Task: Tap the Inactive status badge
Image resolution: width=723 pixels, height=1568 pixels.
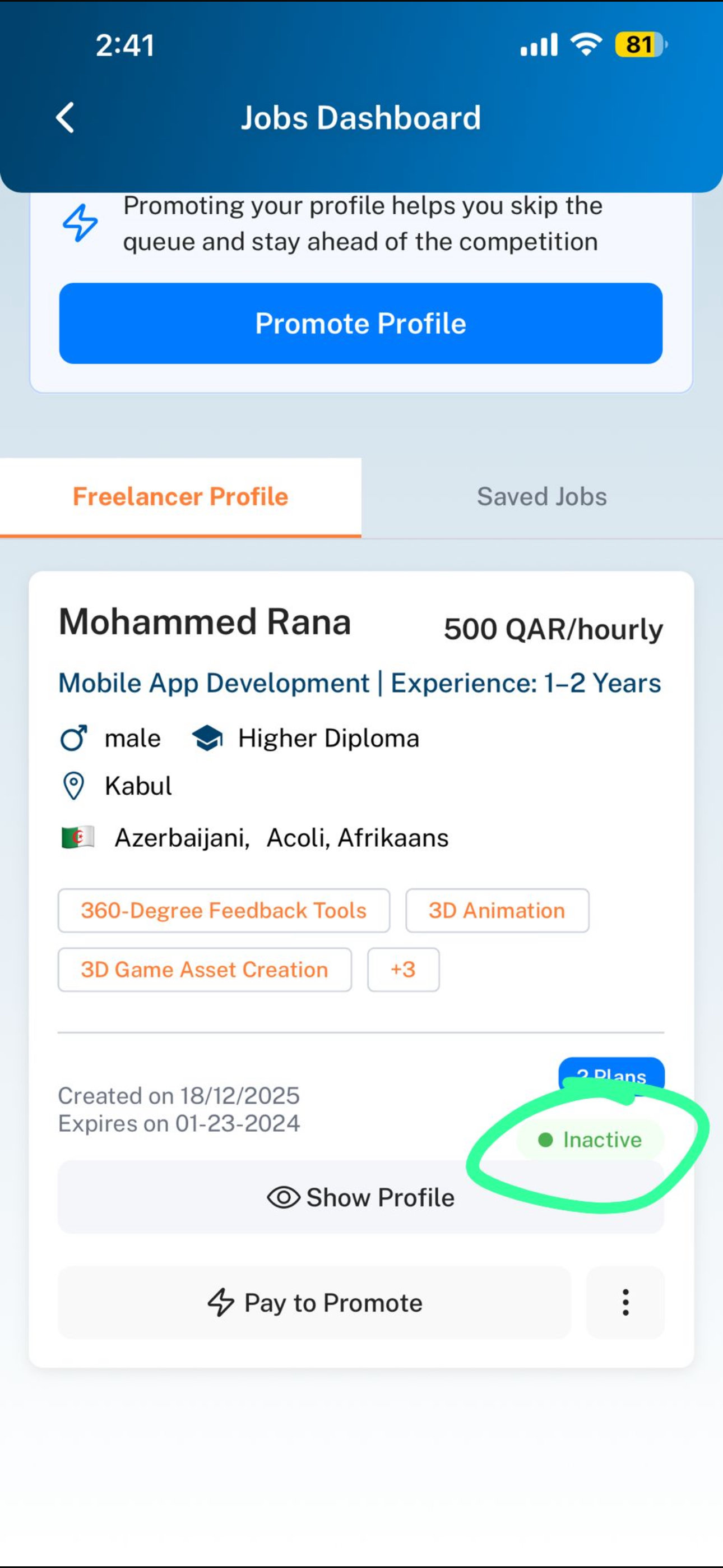Action: [590, 1140]
